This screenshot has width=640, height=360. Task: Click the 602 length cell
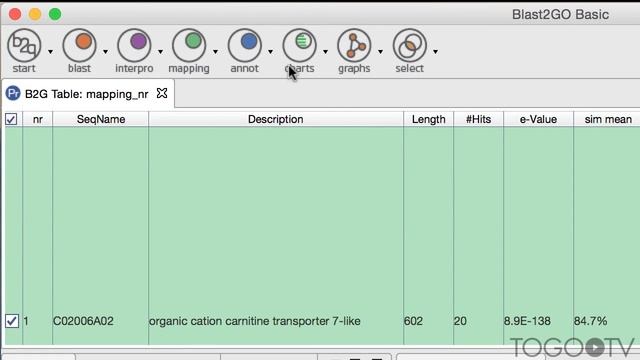(413, 321)
